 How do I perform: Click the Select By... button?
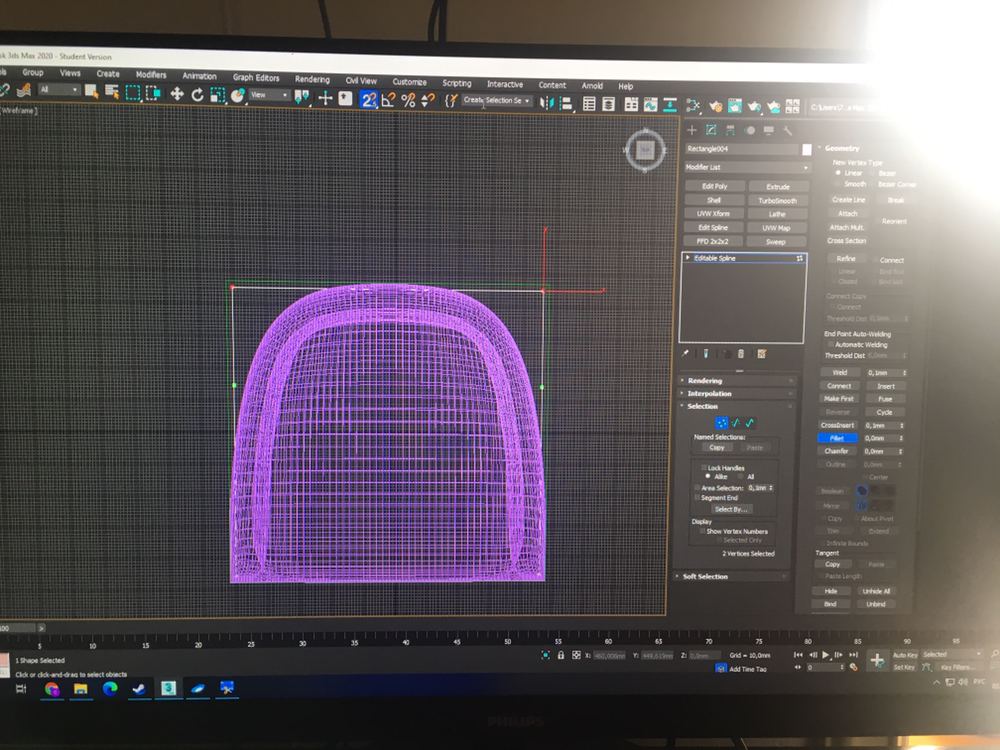tap(731, 509)
